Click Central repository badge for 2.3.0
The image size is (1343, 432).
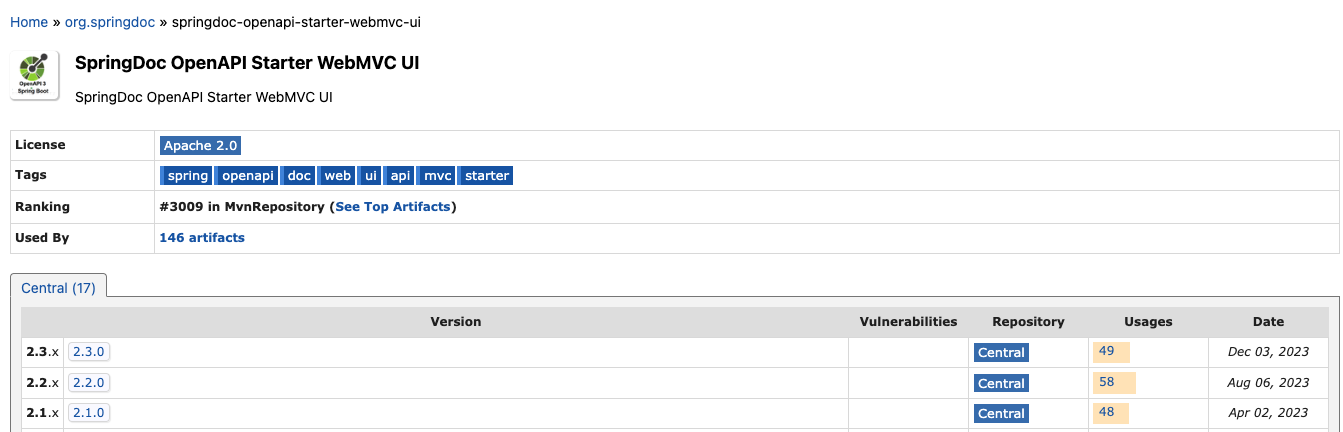1001,353
